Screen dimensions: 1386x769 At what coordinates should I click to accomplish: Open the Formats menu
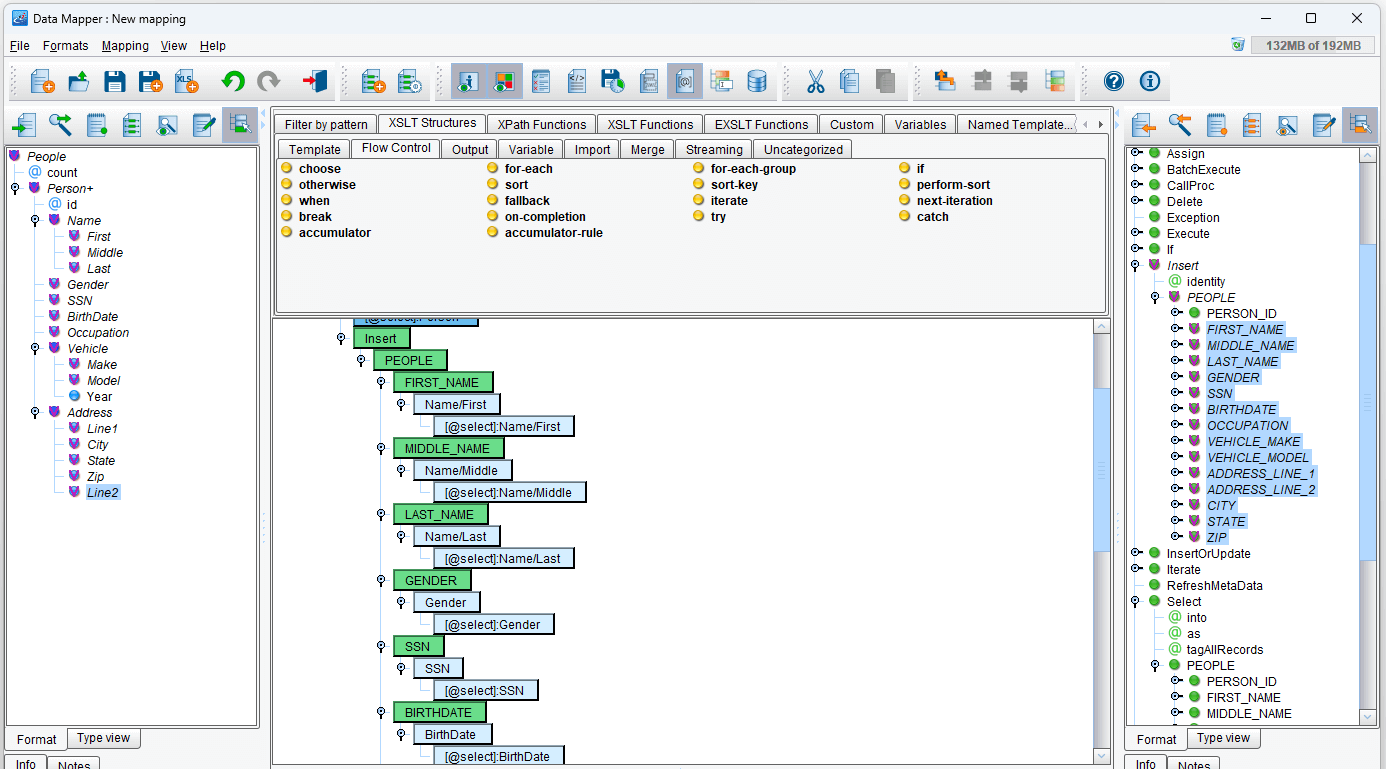(x=65, y=46)
